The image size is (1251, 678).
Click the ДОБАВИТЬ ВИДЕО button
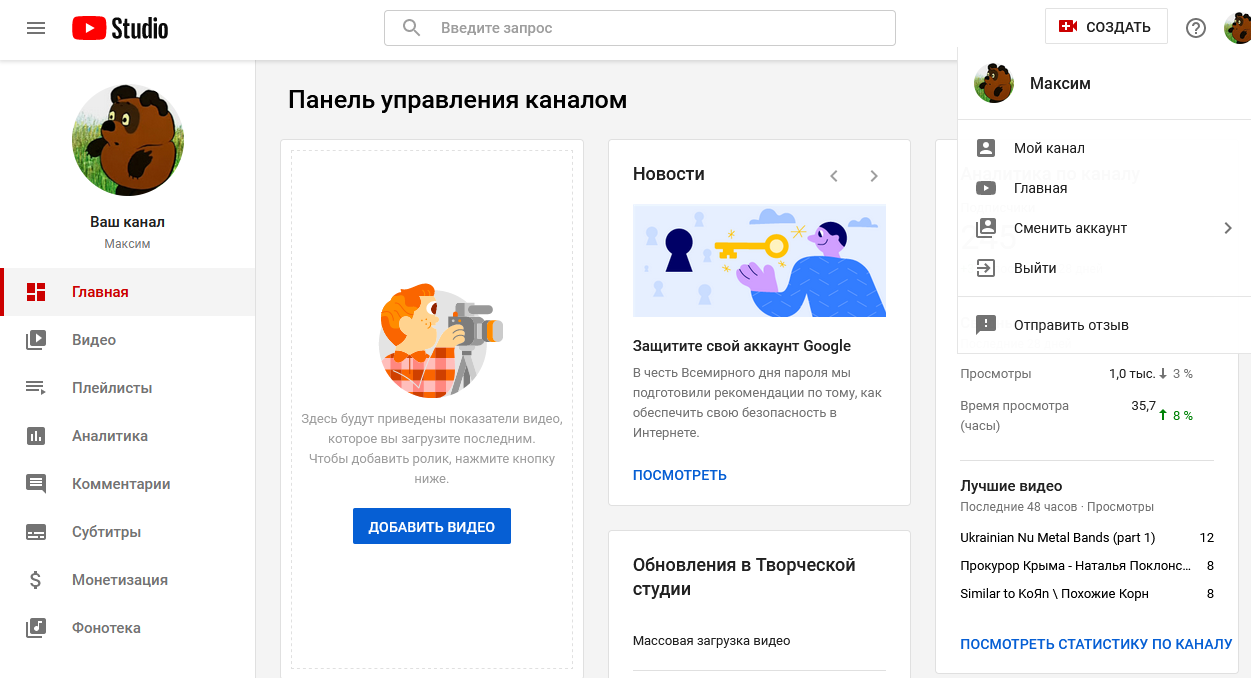(x=432, y=527)
